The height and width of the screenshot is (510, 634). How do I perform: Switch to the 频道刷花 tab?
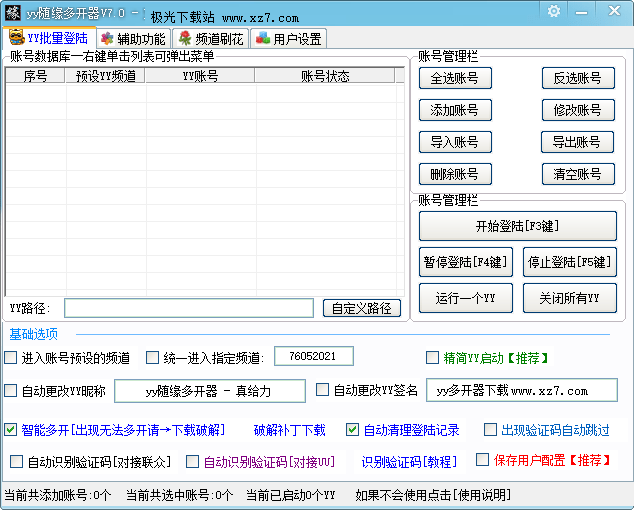click(211, 39)
